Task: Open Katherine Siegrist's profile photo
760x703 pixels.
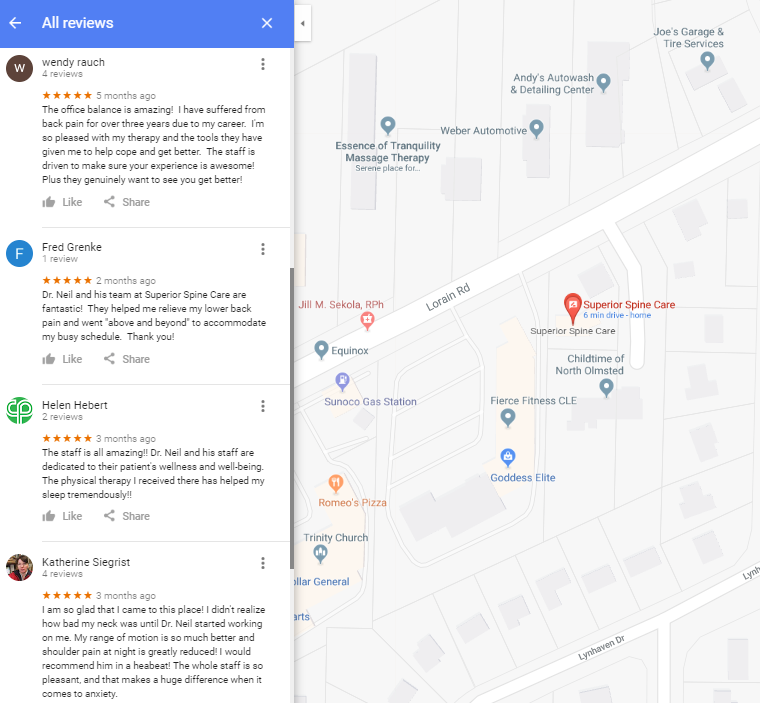Action: point(19,567)
